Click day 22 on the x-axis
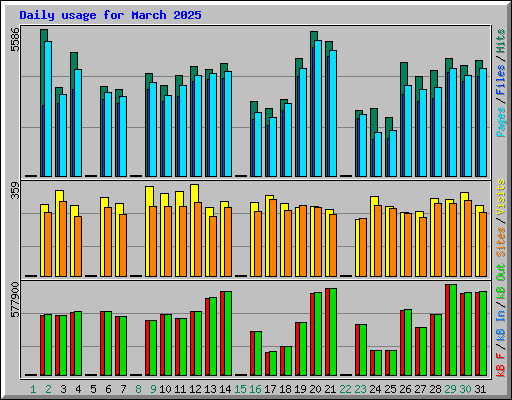The image size is (512, 400). [345, 389]
